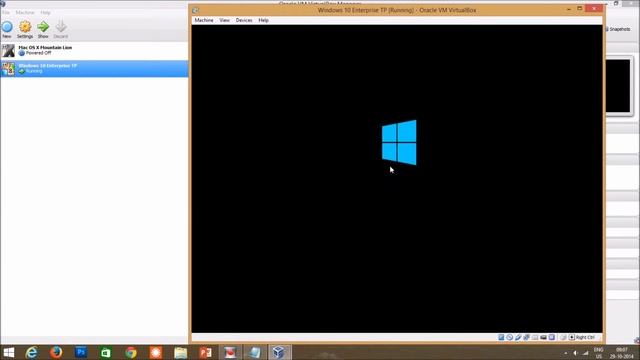Close the Windows 10 VM window
This screenshot has height=360, width=640.
594,9
